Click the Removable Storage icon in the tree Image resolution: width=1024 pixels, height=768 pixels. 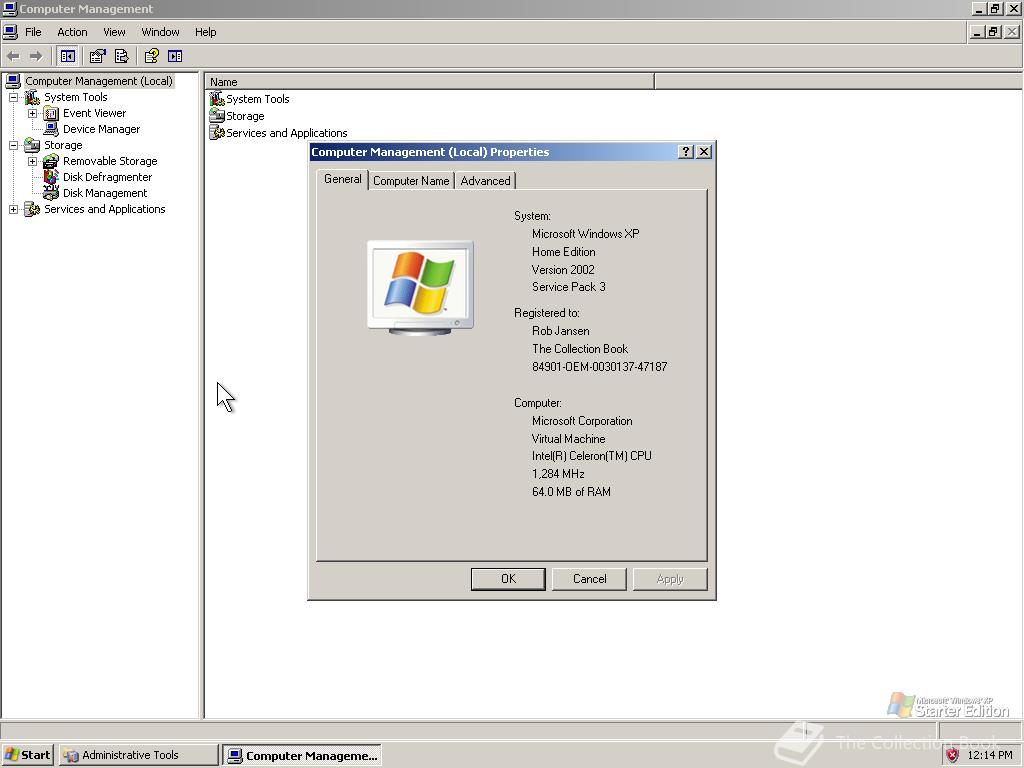click(x=51, y=161)
